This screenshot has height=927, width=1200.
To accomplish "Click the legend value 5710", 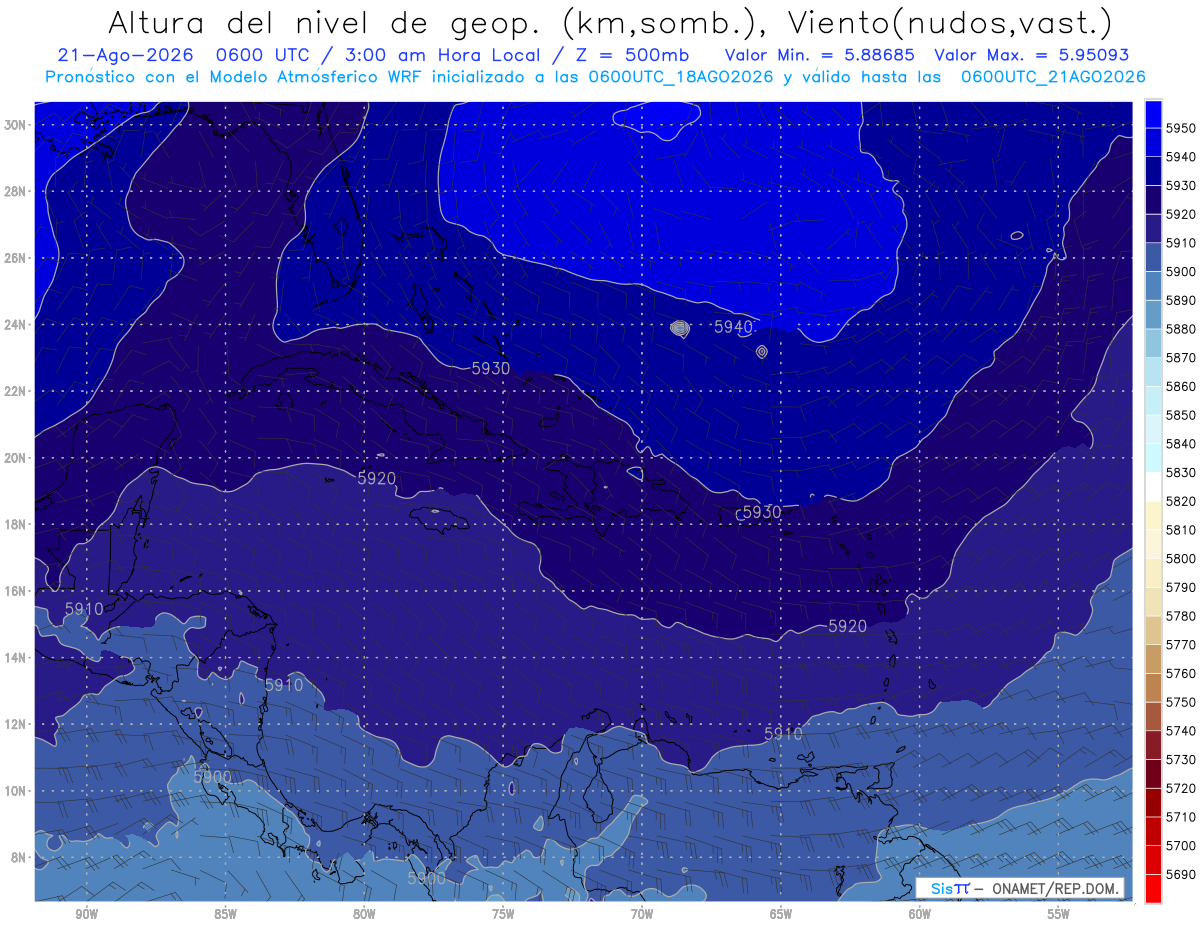I will [x=1181, y=817].
